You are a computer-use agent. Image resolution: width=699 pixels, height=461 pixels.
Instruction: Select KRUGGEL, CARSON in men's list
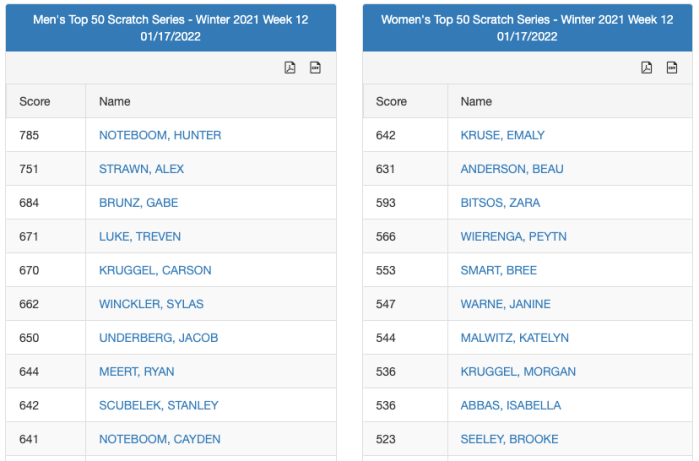(x=155, y=270)
